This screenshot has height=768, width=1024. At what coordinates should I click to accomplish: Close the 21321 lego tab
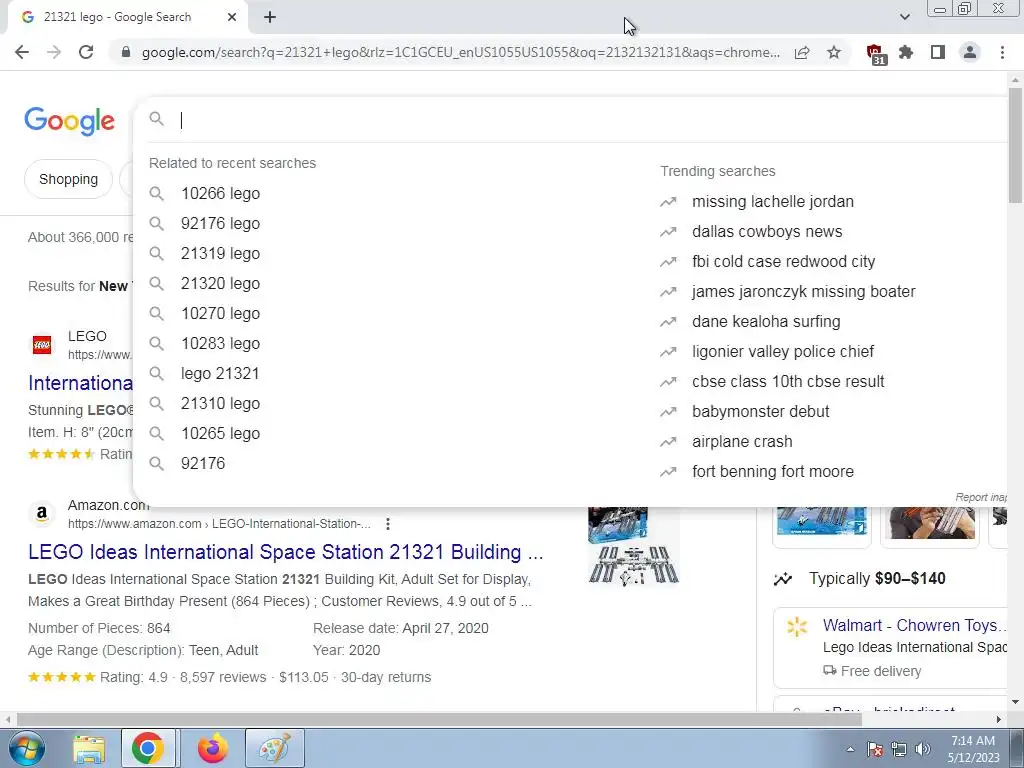(x=232, y=17)
